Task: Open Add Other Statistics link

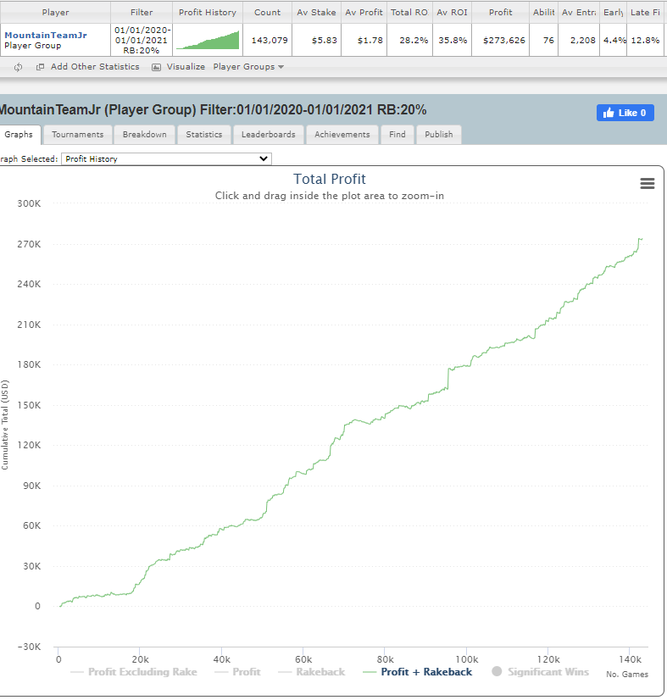Action: pos(95,67)
